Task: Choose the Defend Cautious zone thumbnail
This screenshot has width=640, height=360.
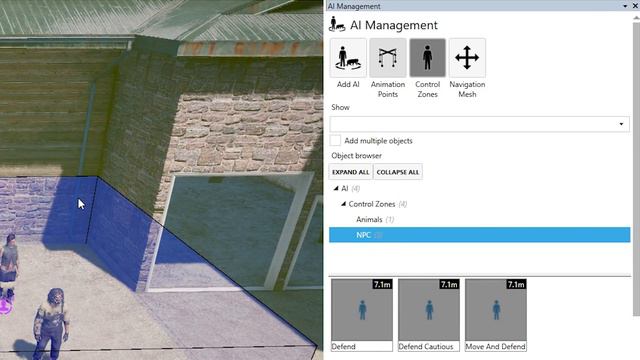Action: [429, 315]
